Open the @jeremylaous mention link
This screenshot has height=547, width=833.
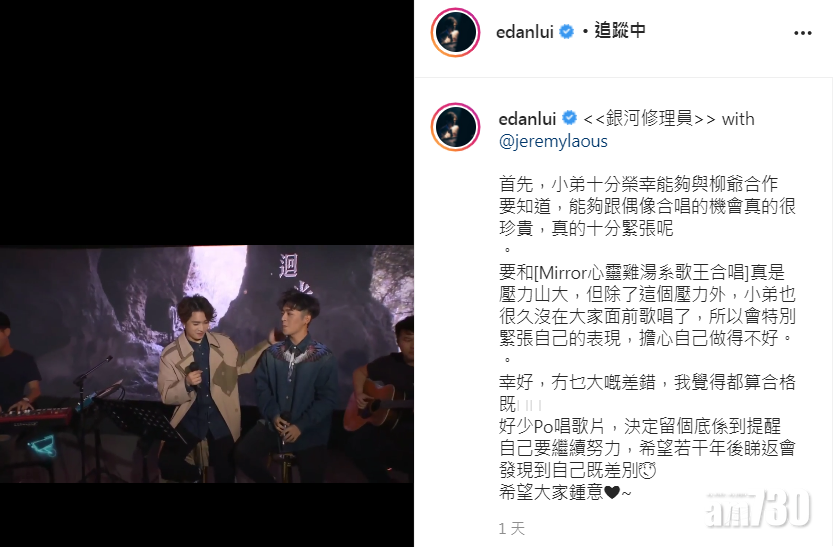coord(553,141)
